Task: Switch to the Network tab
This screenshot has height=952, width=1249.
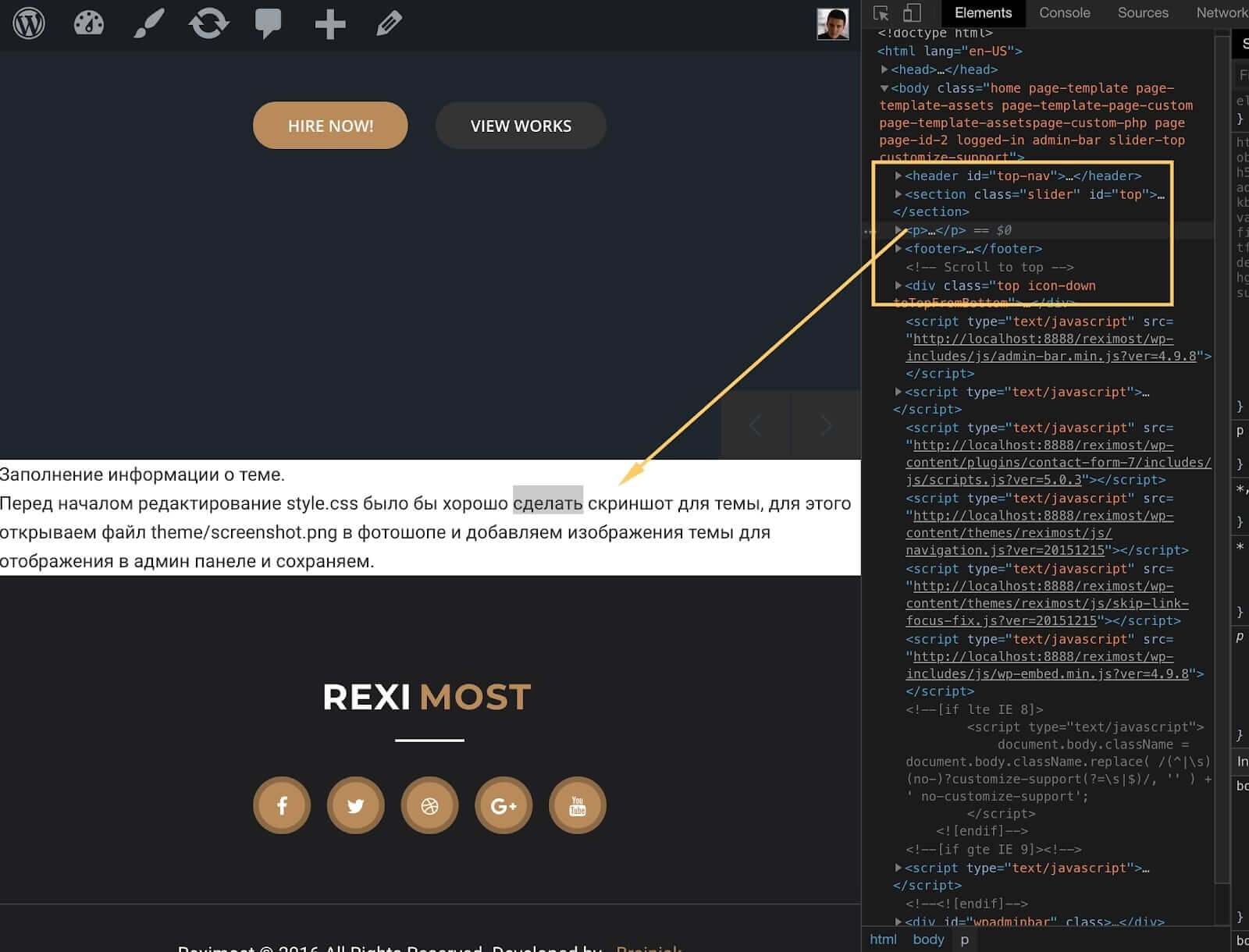Action: (x=1221, y=13)
